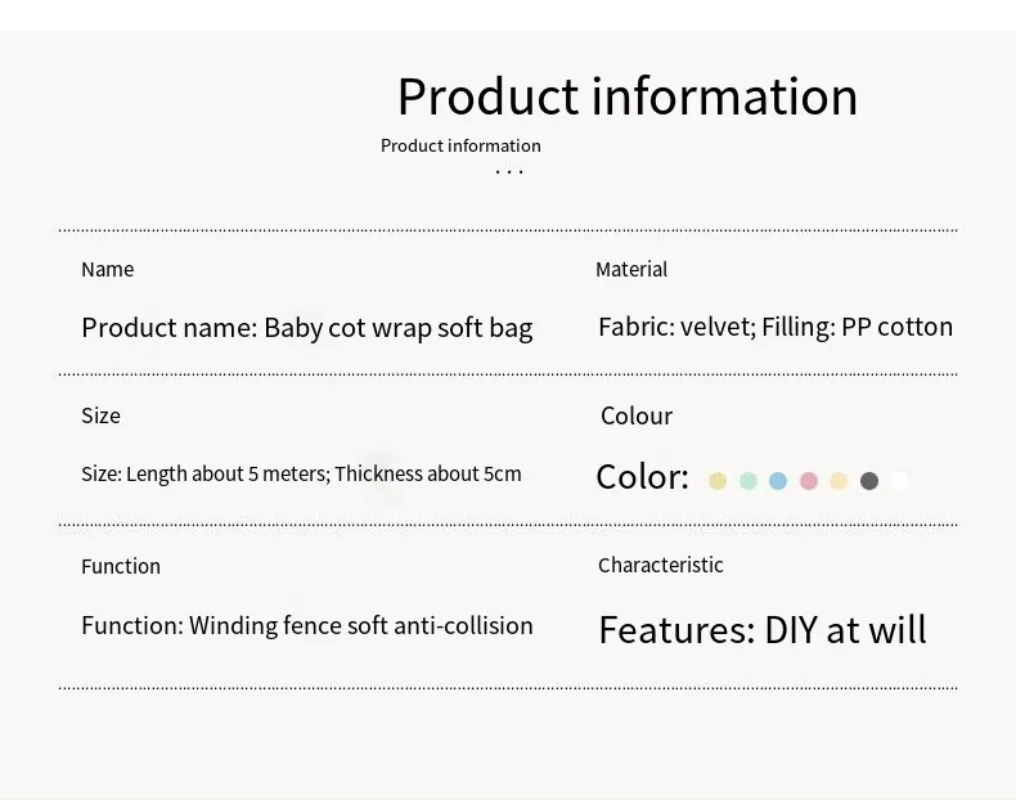Select the mint green color dot

748,481
